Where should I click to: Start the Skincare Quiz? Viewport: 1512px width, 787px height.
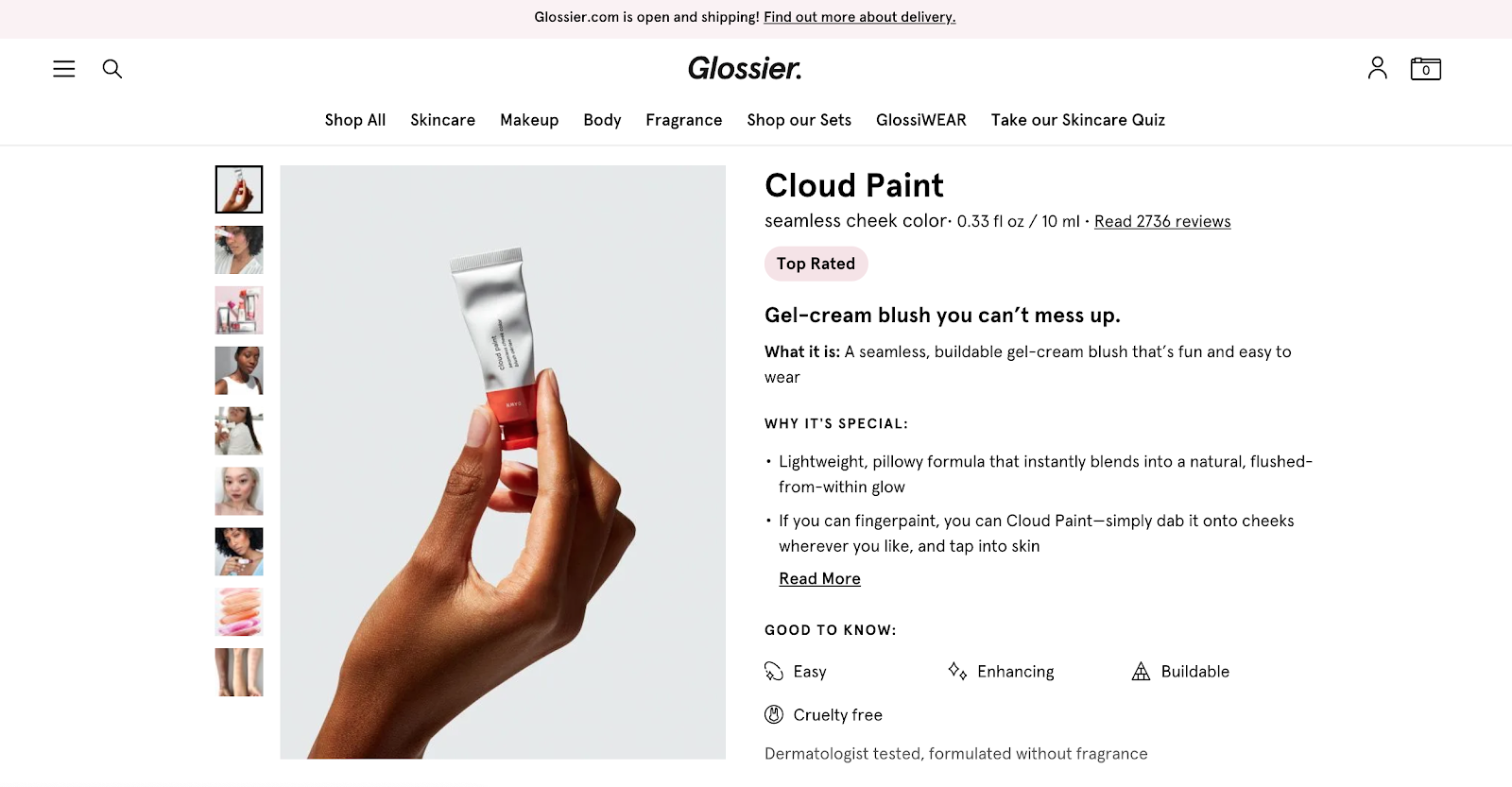(x=1077, y=120)
